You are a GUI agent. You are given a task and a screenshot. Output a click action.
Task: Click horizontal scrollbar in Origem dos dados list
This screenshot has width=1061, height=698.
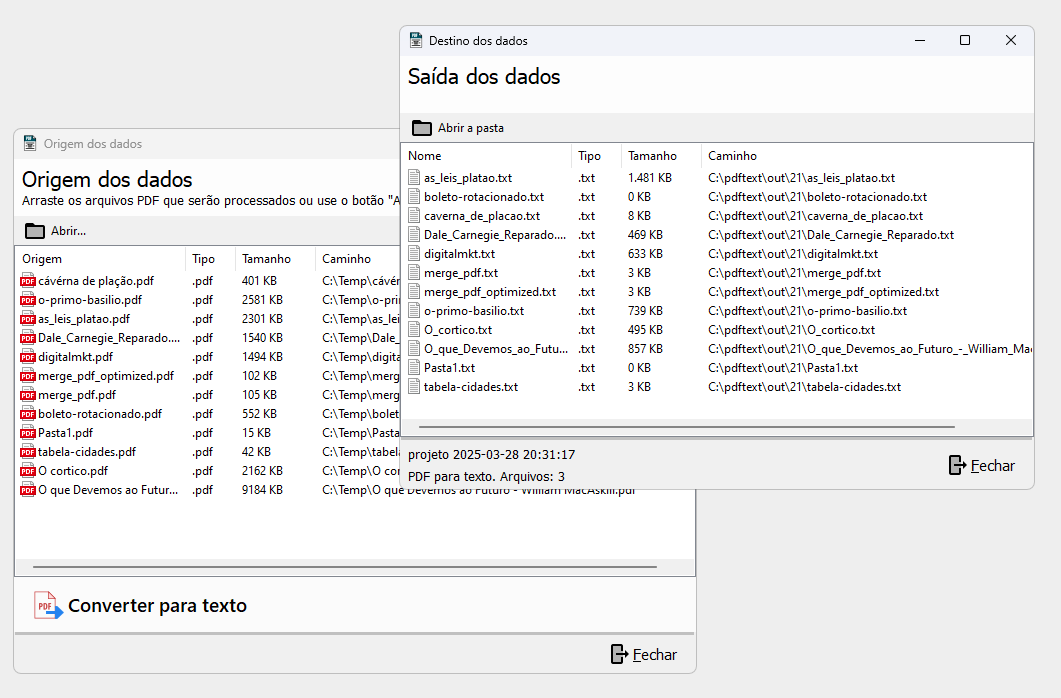pyautogui.click(x=345, y=567)
